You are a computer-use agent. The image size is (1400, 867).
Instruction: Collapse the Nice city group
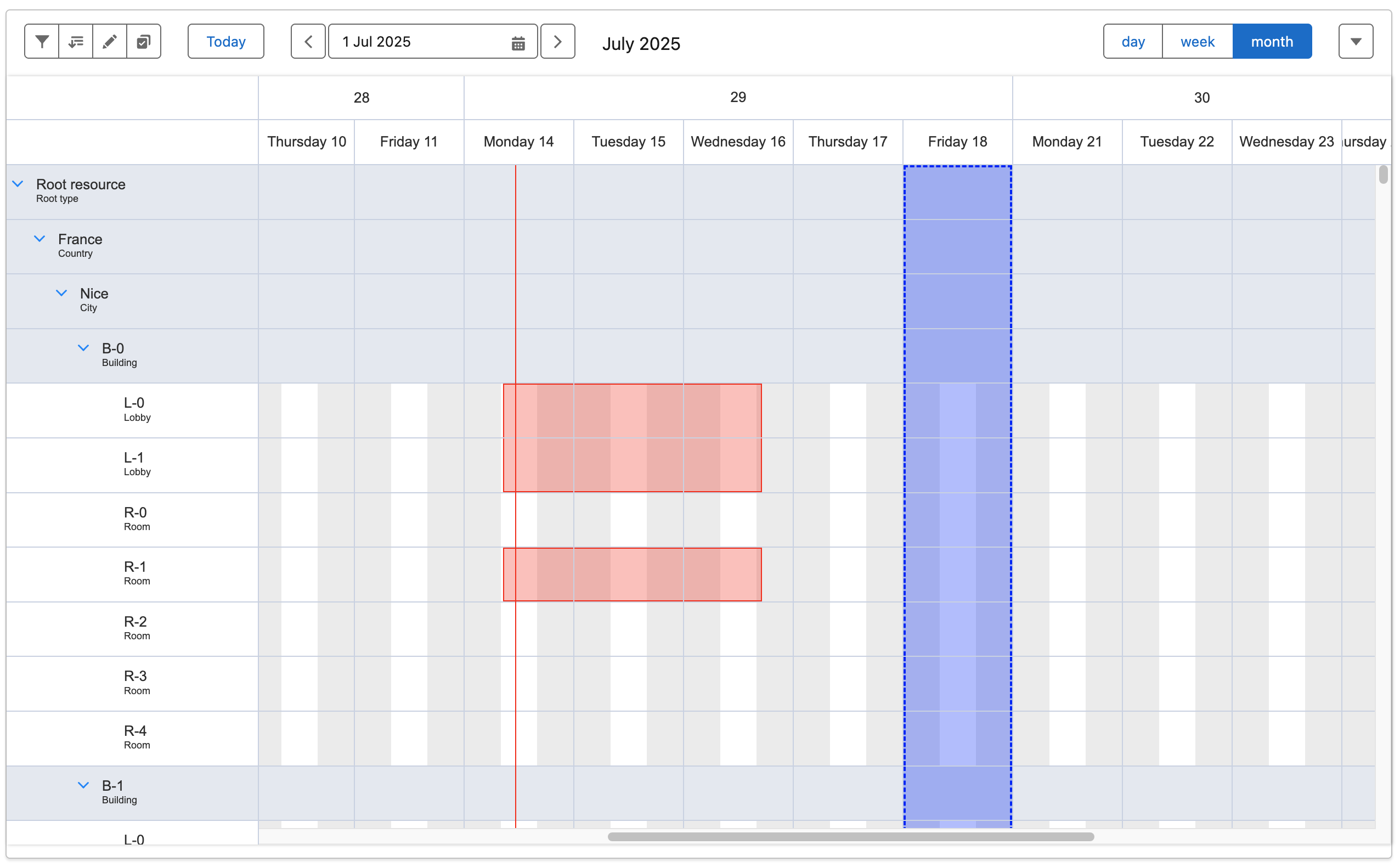61,292
